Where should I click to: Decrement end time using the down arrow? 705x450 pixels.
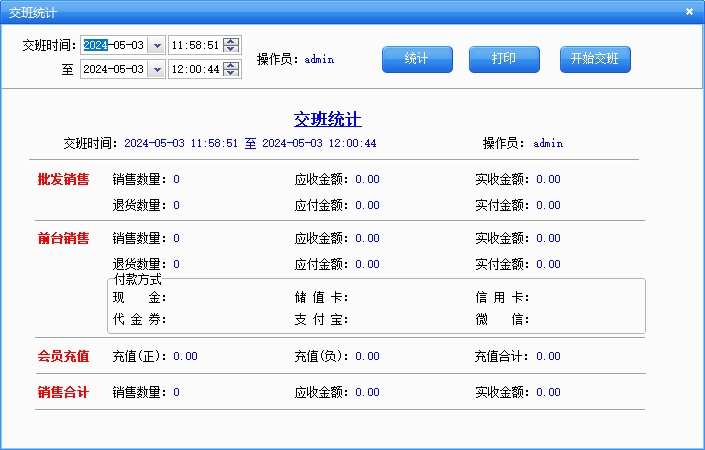232,73
